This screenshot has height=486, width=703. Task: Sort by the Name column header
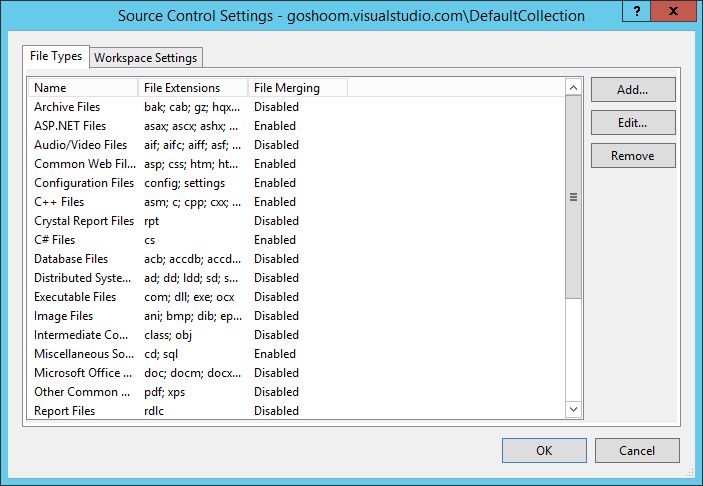(83, 88)
